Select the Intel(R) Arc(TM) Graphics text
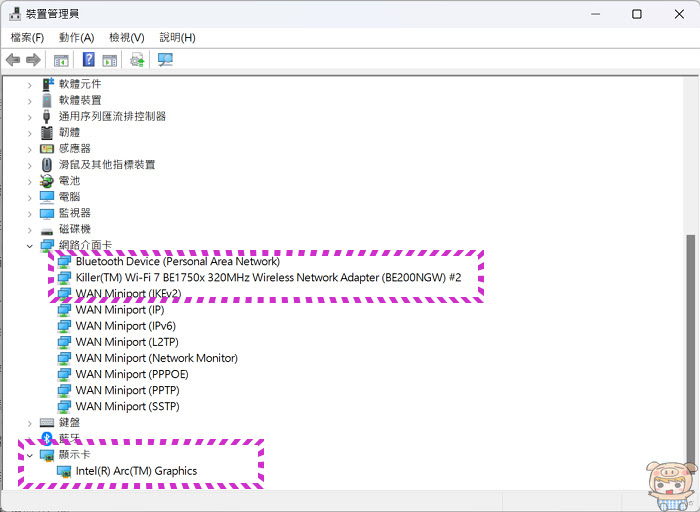This screenshot has width=700, height=512. [136, 471]
